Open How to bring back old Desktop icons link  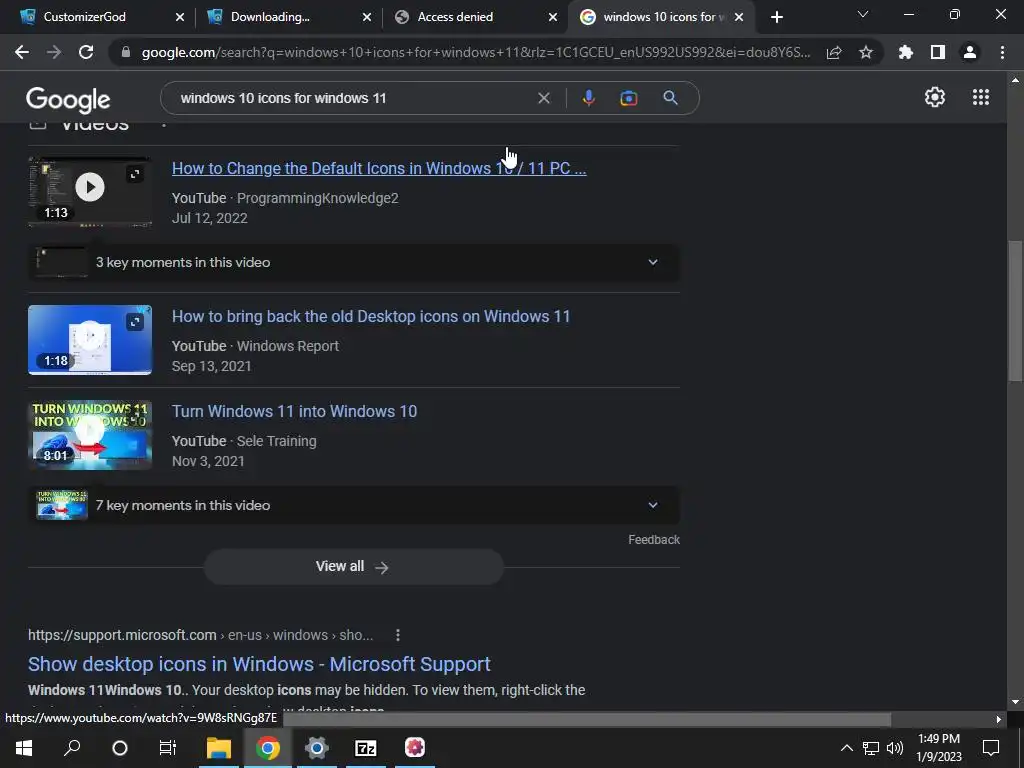point(371,317)
